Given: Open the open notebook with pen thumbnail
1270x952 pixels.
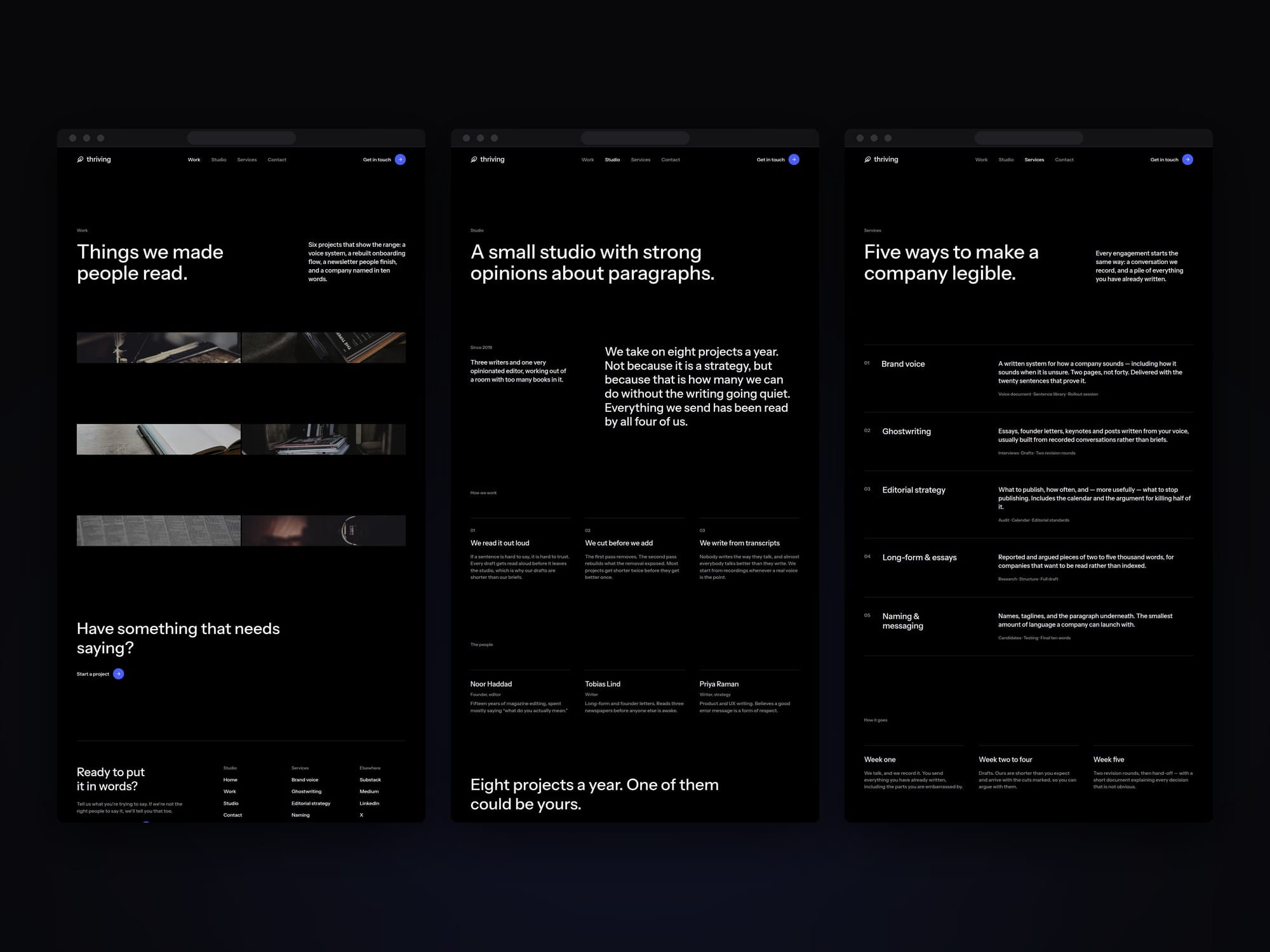Looking at the screenshot, I should 159,439.
